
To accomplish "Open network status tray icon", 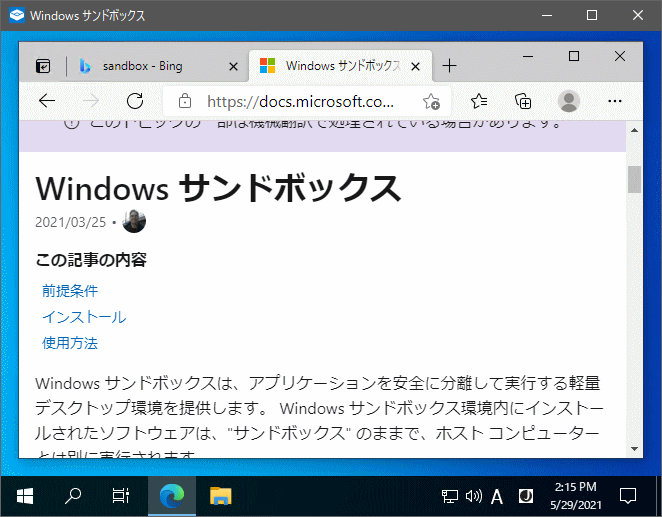I will [450, 496].
